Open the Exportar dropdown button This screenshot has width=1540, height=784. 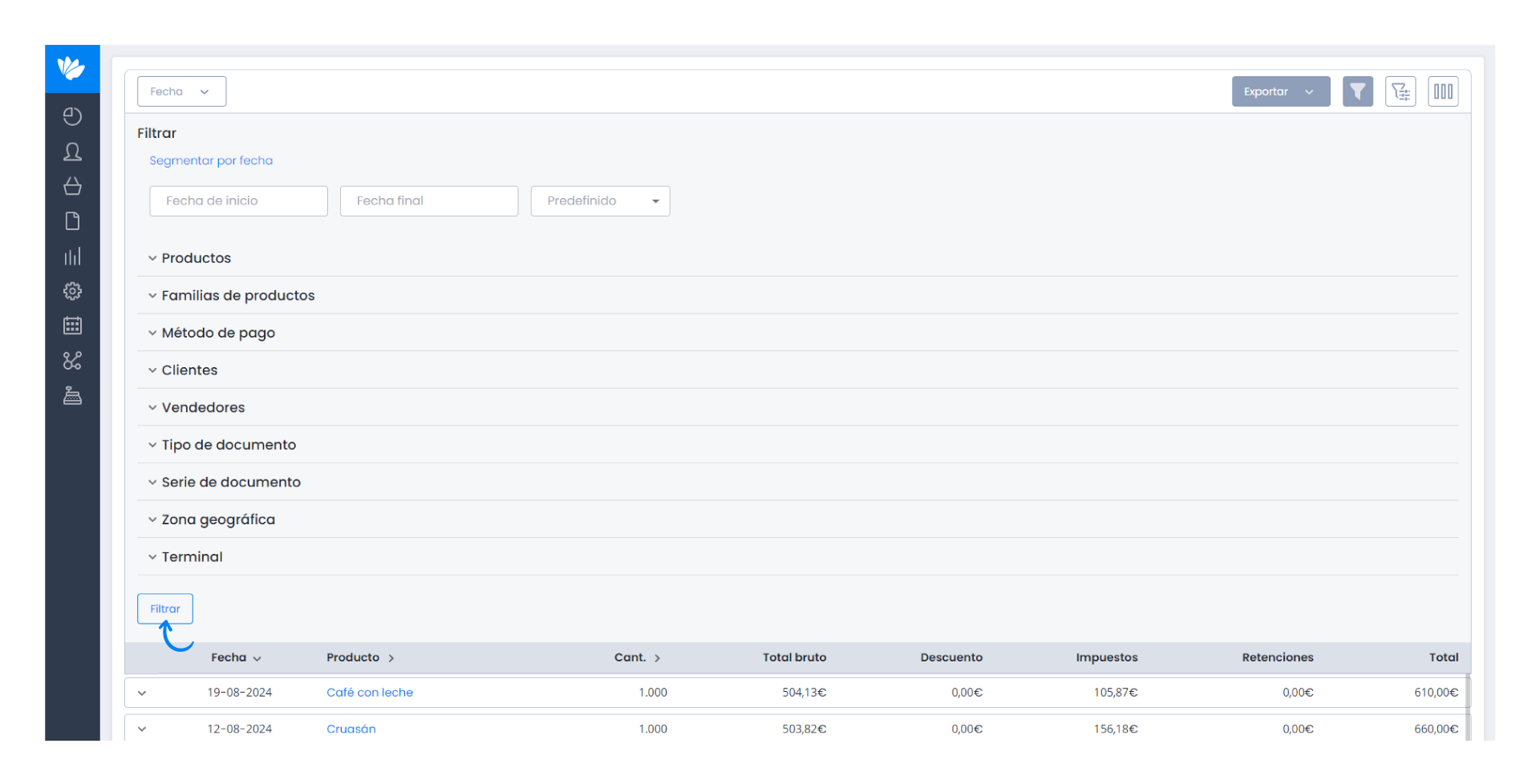(x=1281, y=91)
